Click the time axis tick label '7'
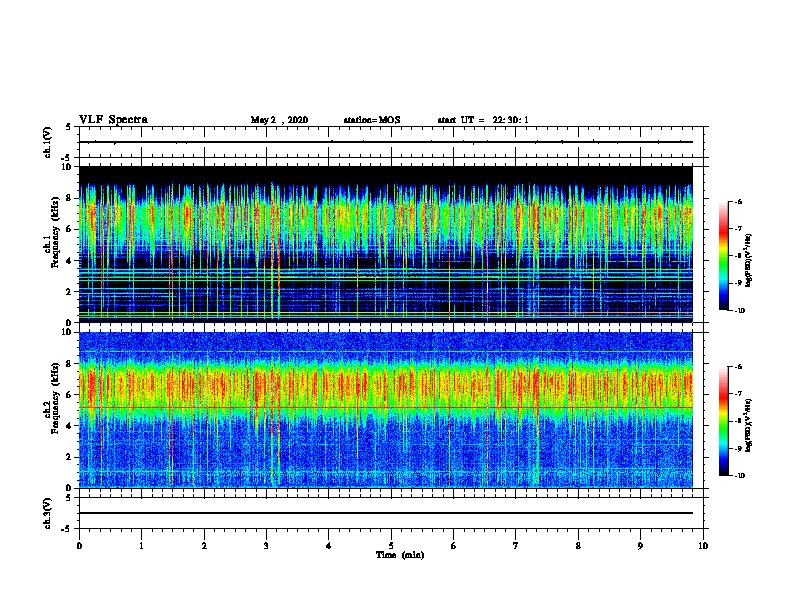792x612 pixels. (x=516, y=546)
